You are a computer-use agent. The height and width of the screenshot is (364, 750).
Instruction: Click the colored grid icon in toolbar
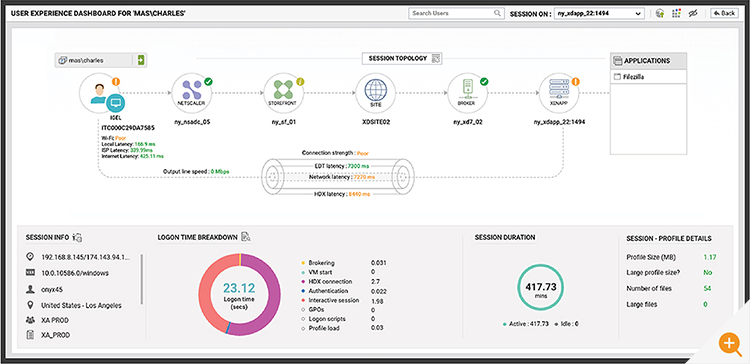[x=676, y=13]
